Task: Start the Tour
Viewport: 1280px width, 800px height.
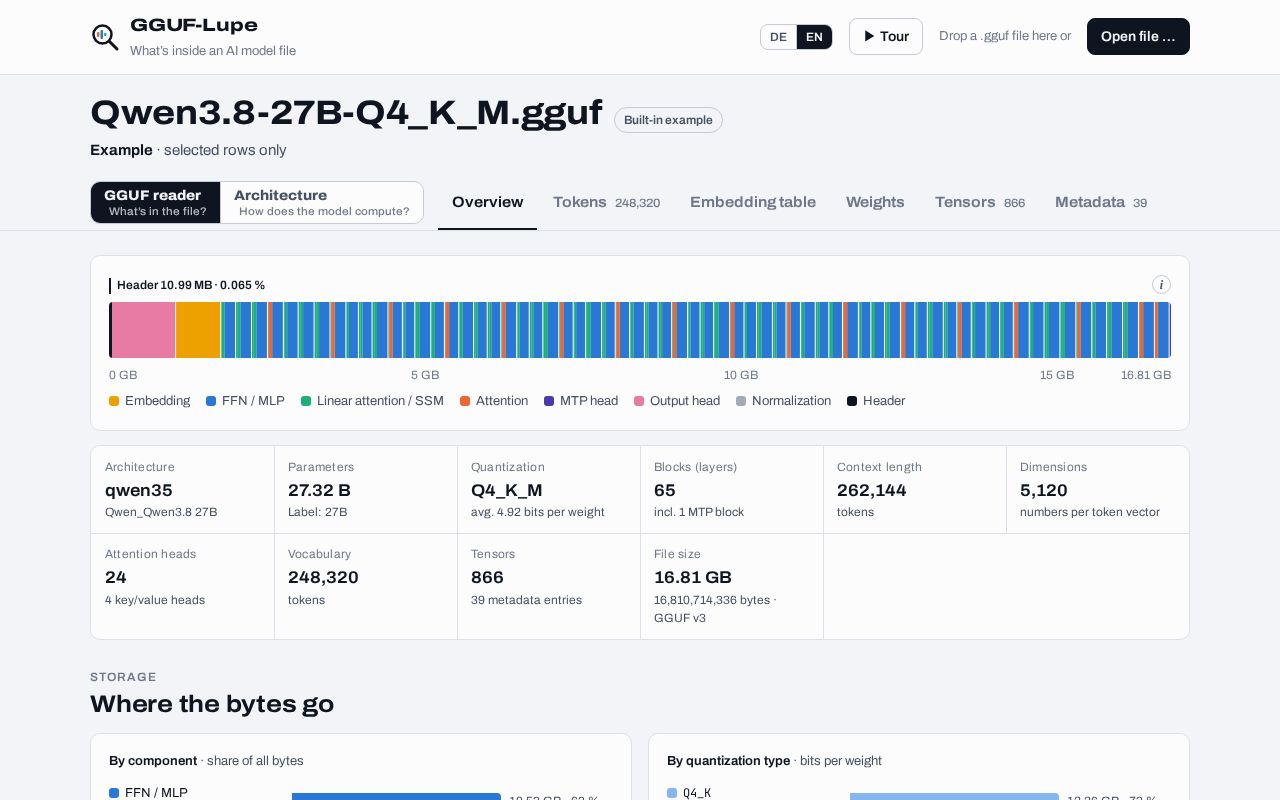Action: pyautogui.click(x=886, y=37)
